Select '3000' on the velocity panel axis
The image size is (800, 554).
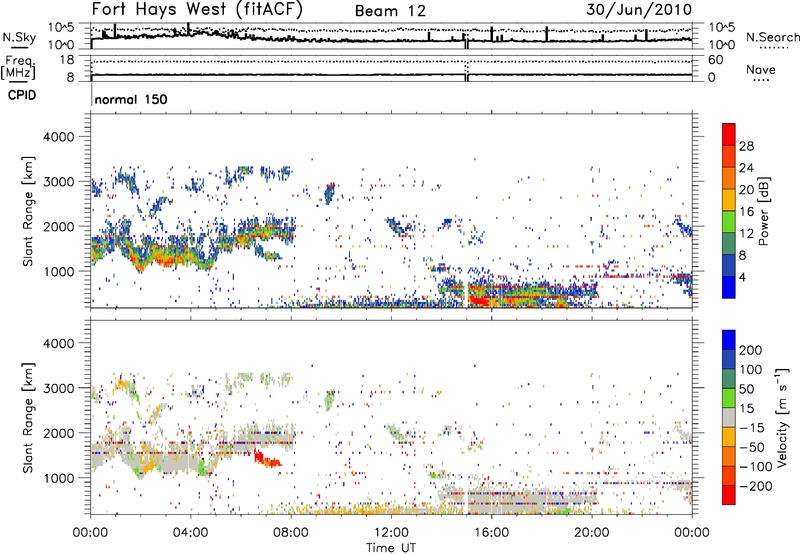[x=58, y=388]
